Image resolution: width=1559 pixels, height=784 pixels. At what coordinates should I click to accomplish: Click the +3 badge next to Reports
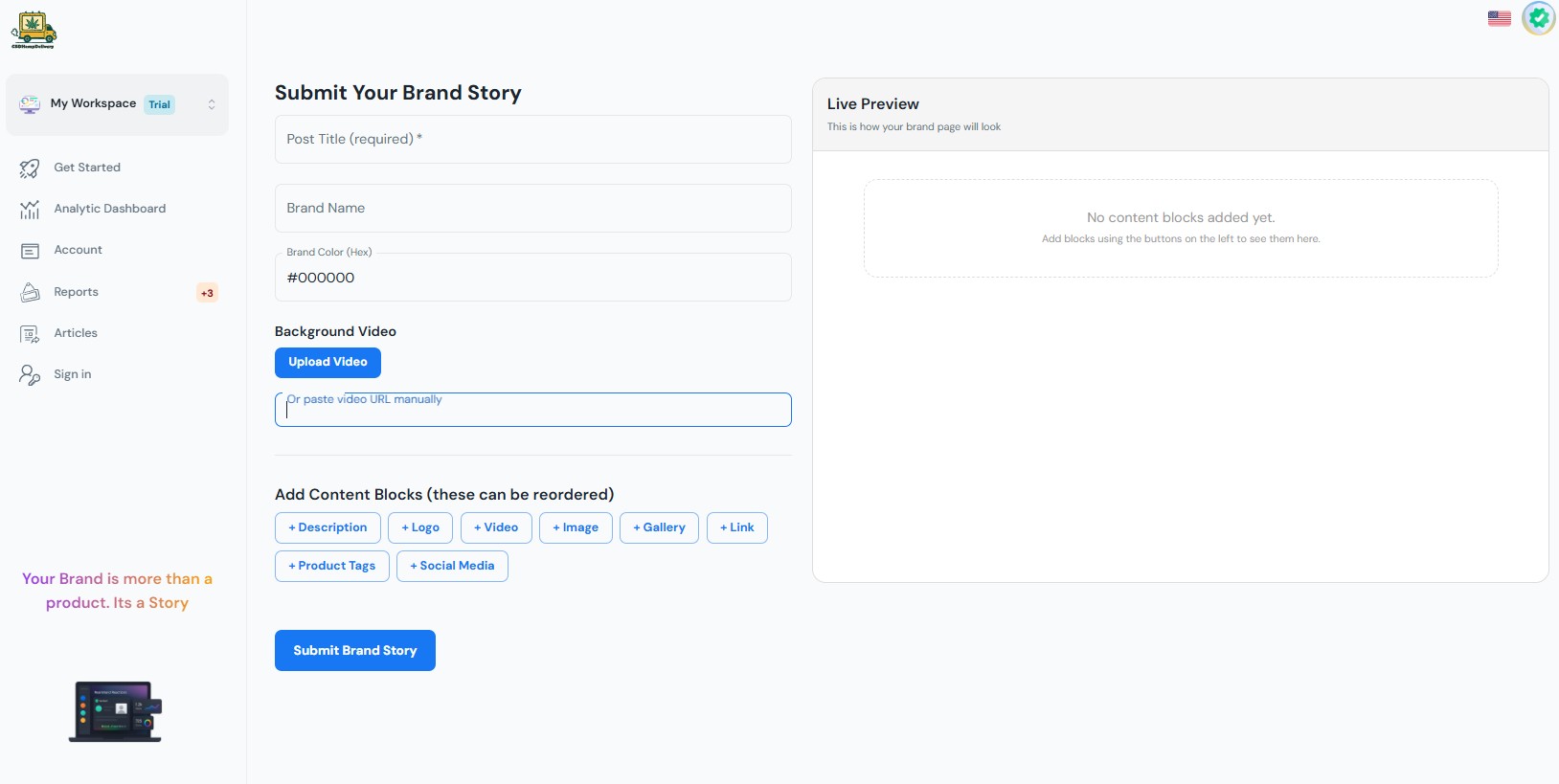pos(207,293)
